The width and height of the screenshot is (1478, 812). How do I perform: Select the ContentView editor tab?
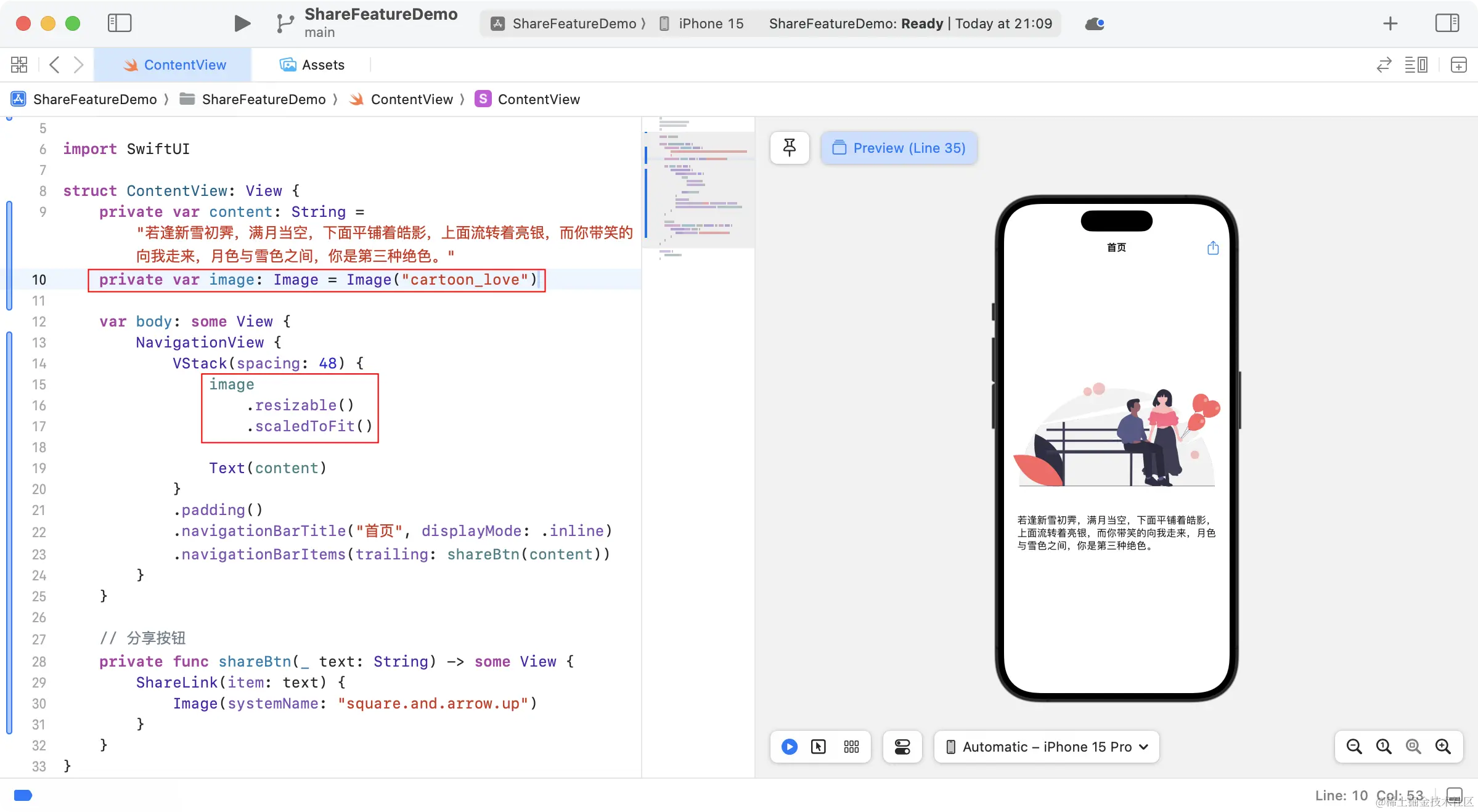(x=174, y=65)
